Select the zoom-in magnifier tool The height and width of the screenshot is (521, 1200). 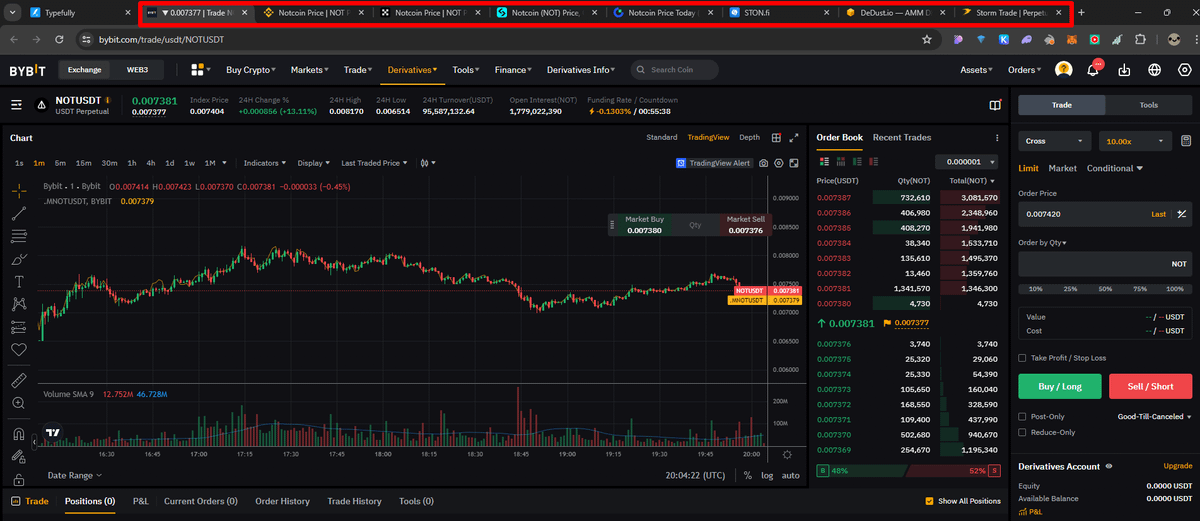click(19, 403)
